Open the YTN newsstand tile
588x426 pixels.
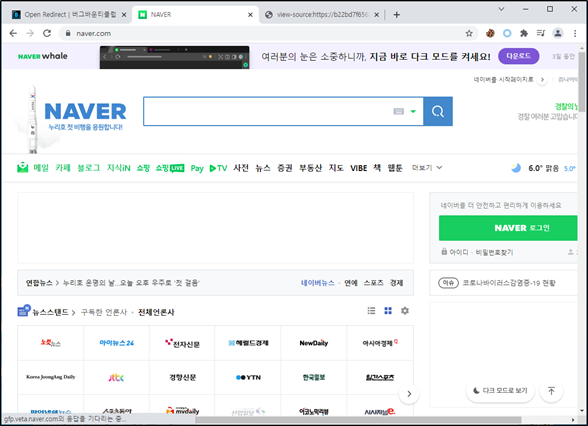click(248, 377)
